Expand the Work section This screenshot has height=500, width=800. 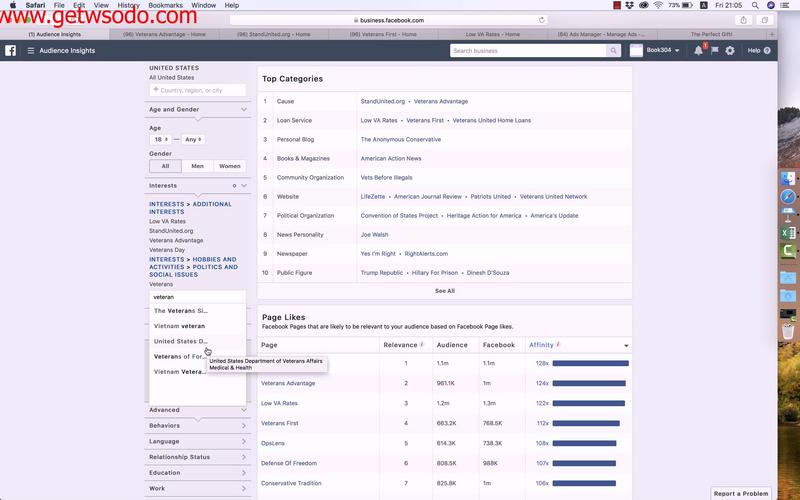coord(198,489)
